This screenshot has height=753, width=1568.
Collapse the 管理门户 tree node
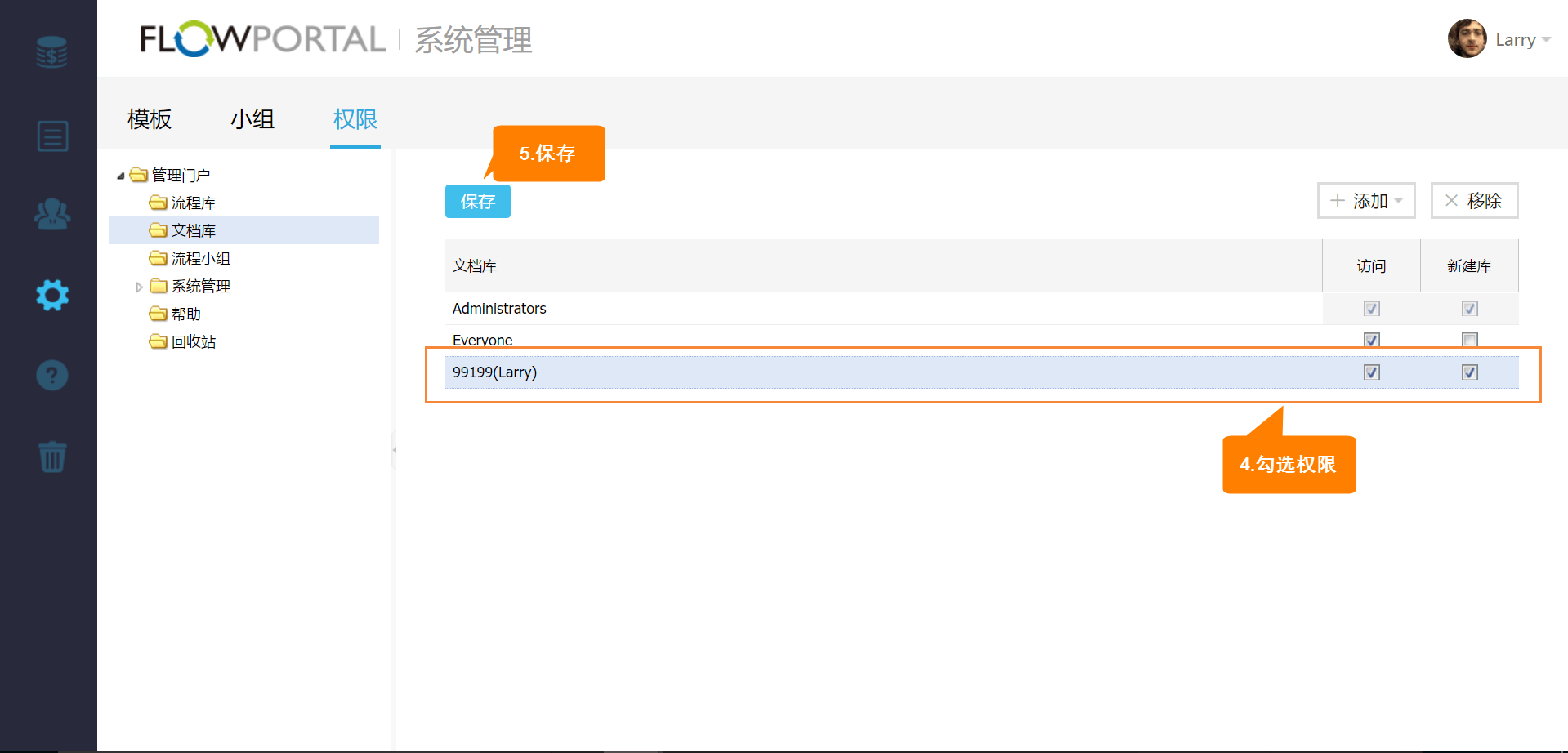point(121,176)
